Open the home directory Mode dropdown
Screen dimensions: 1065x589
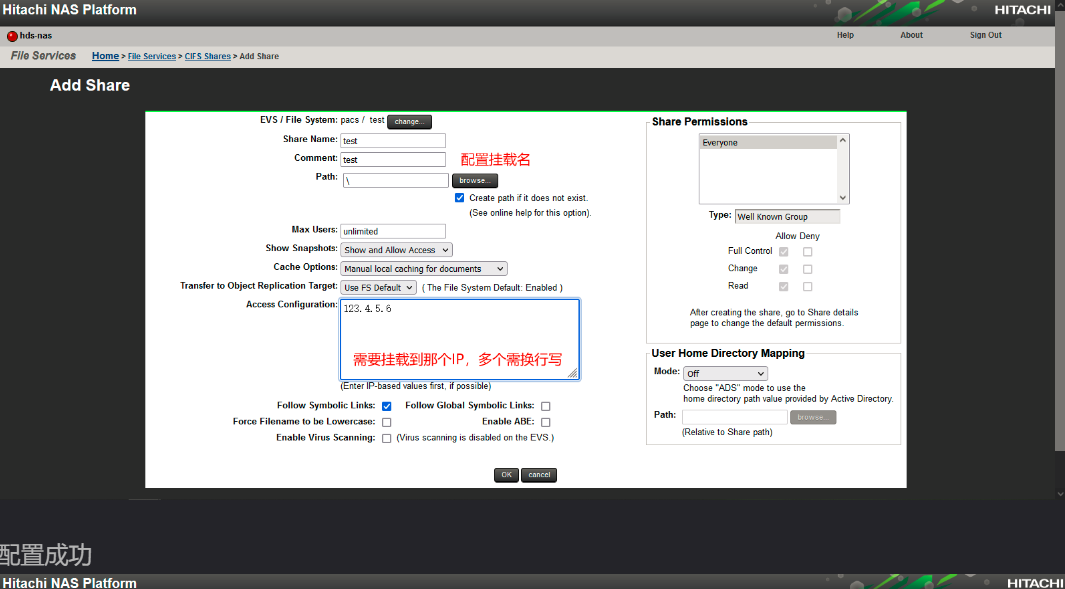coord(725,374)
